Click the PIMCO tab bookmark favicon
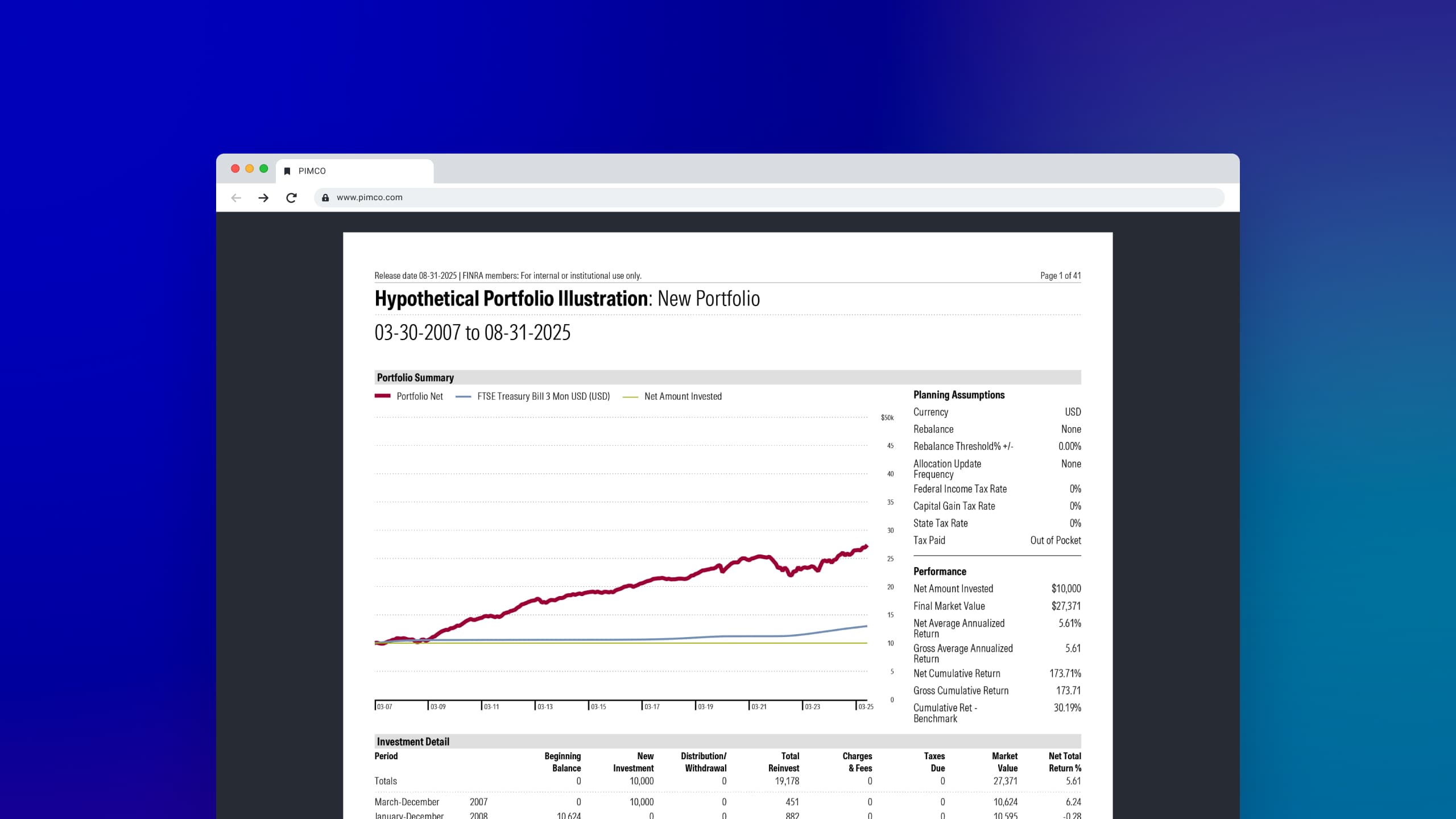The width and height of the screenshot is (1456, 819). pos(287,171)
